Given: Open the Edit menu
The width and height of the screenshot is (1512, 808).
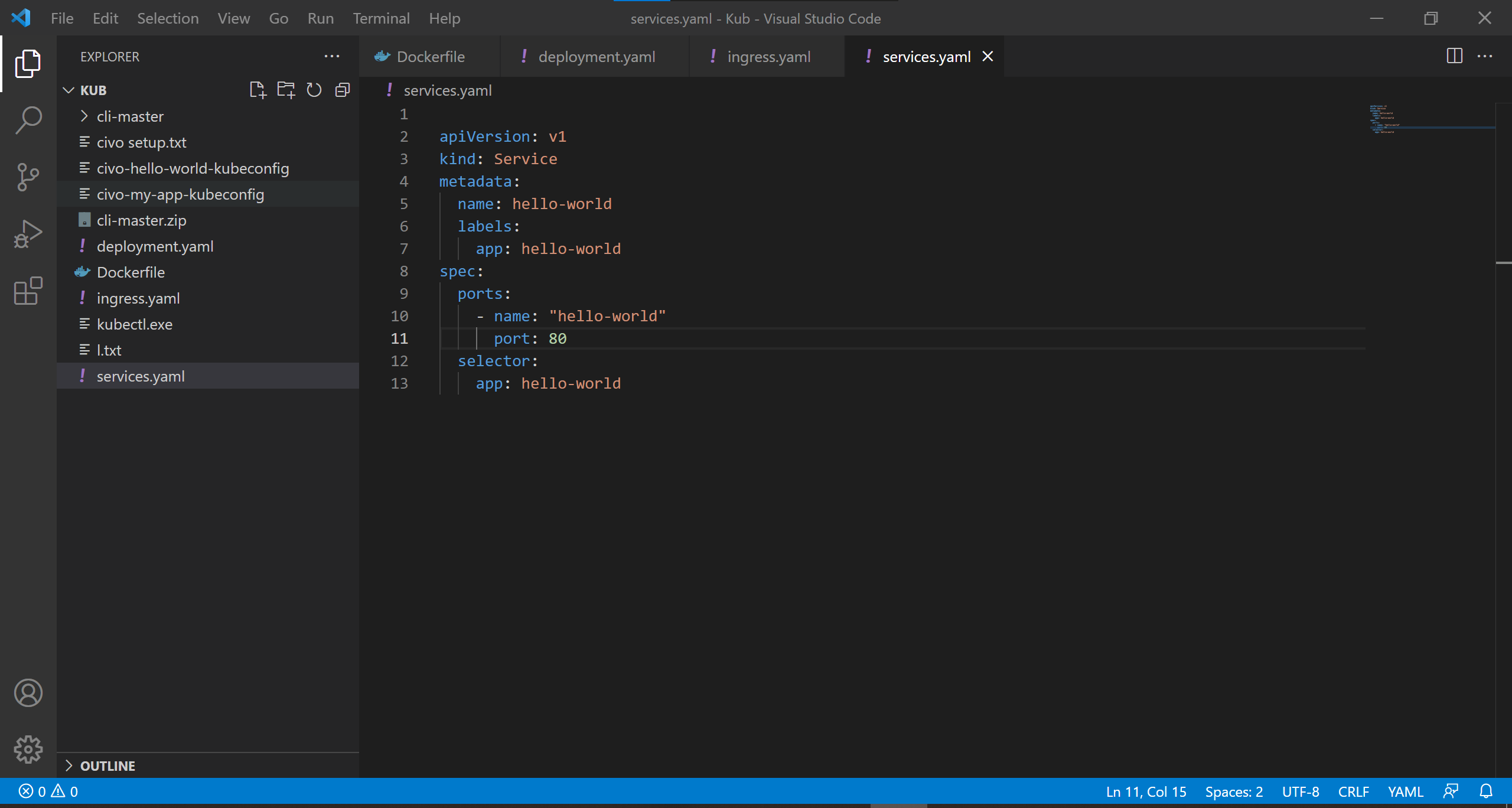Looking at the screenshot, I should [105, 18].
